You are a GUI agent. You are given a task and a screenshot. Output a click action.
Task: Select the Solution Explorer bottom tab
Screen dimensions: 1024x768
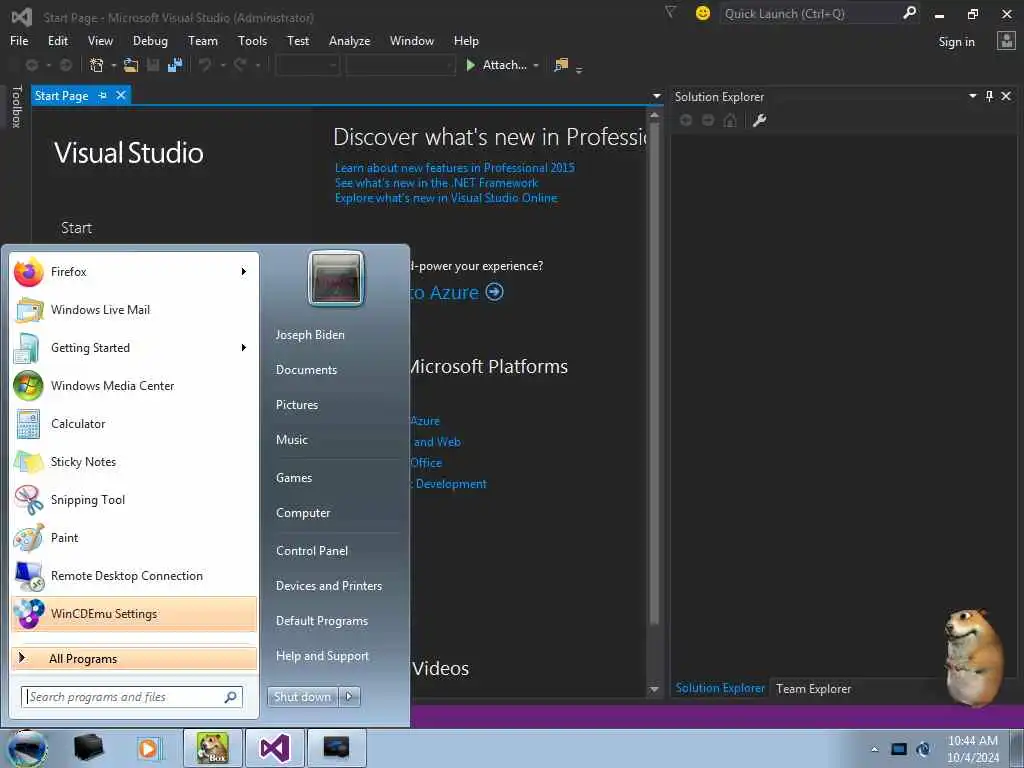click(720, 688)
